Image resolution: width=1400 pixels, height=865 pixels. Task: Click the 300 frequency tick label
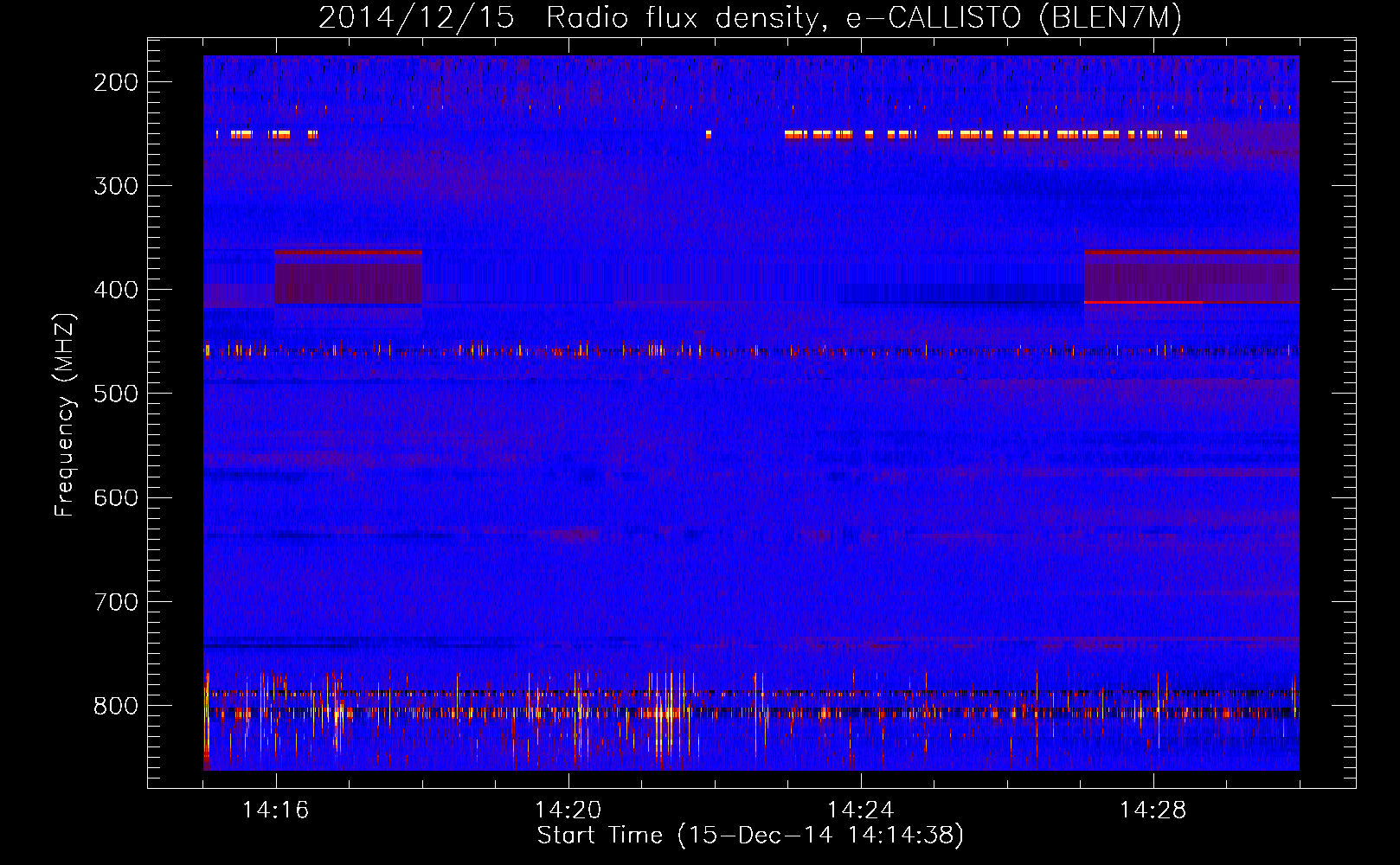tap(116, 186)
